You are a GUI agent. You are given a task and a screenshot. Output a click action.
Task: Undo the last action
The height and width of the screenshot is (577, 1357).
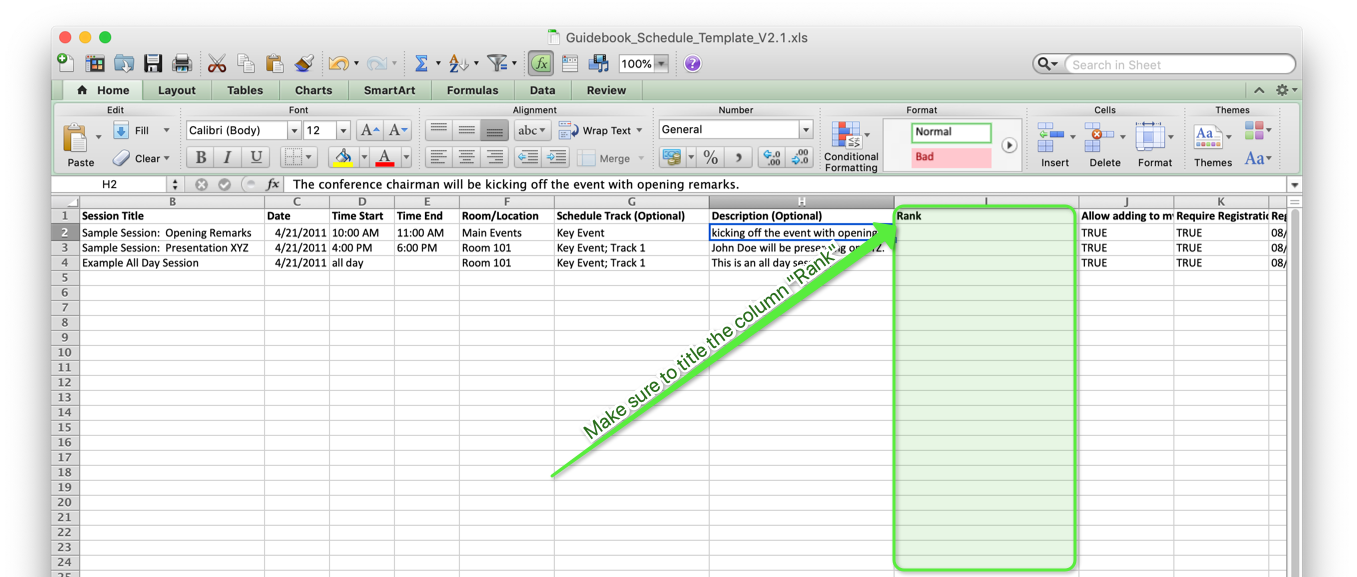338,64
